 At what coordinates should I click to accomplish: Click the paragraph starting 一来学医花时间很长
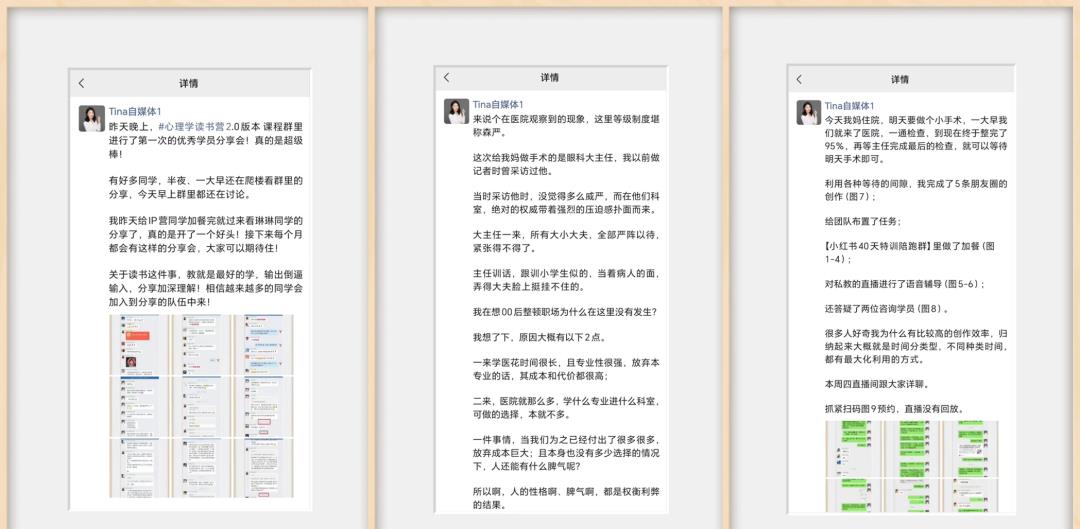[567, 370]
